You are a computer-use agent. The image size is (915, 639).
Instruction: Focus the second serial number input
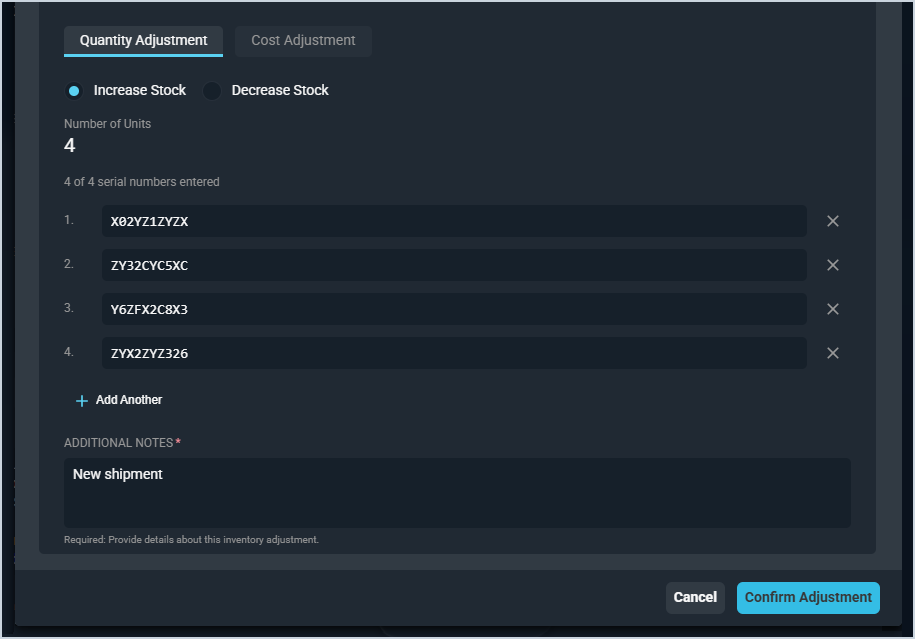[454, 265]
